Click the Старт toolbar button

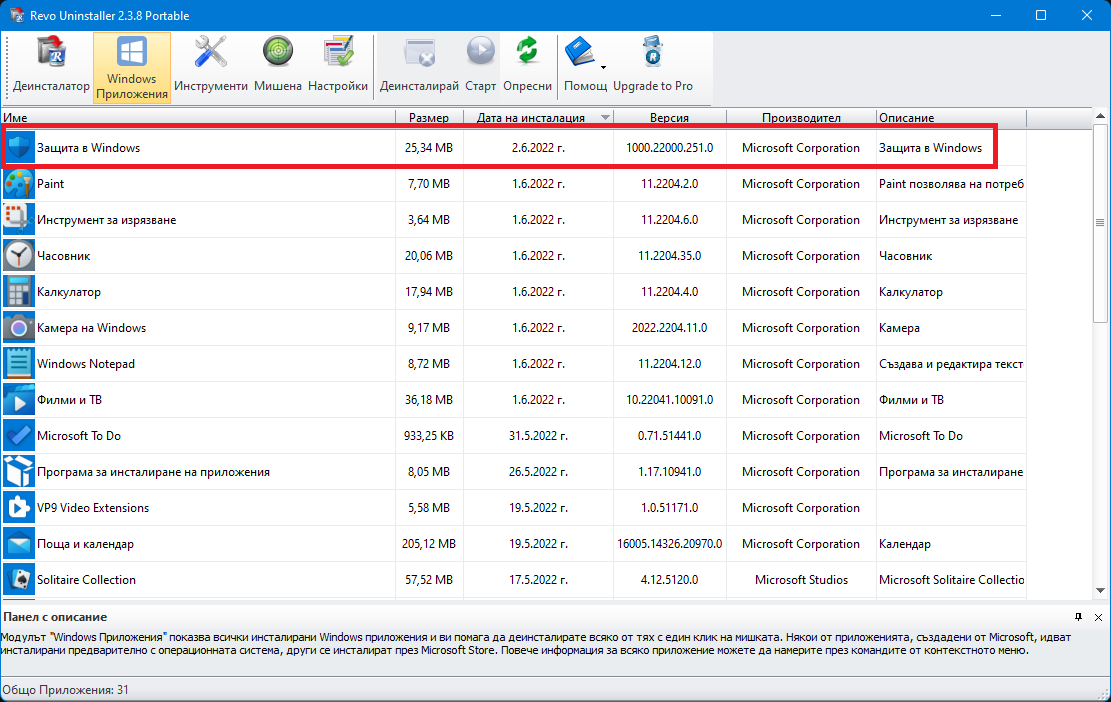coord(480,67)
